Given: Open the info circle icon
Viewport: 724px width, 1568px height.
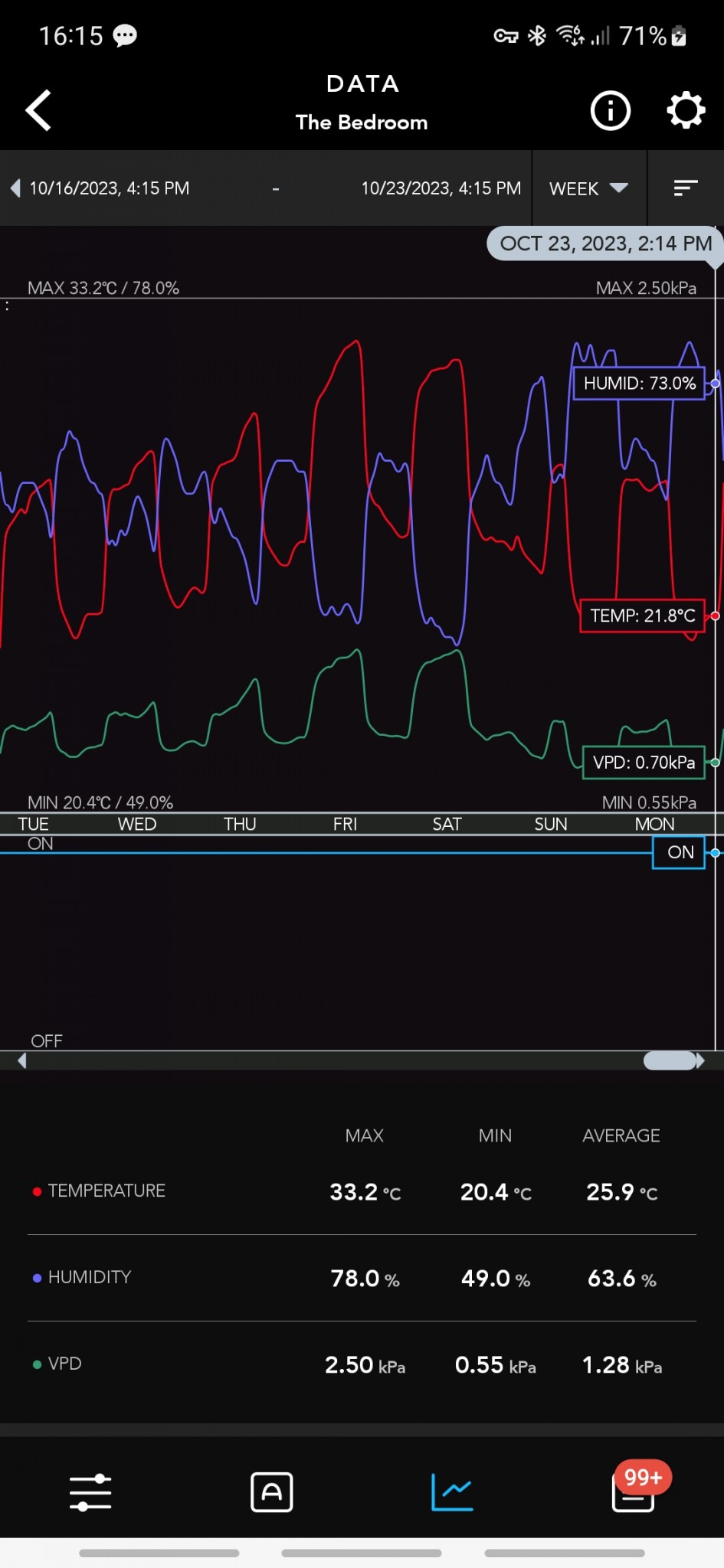Looking at the screenshot, I should (x=610, y=111).
